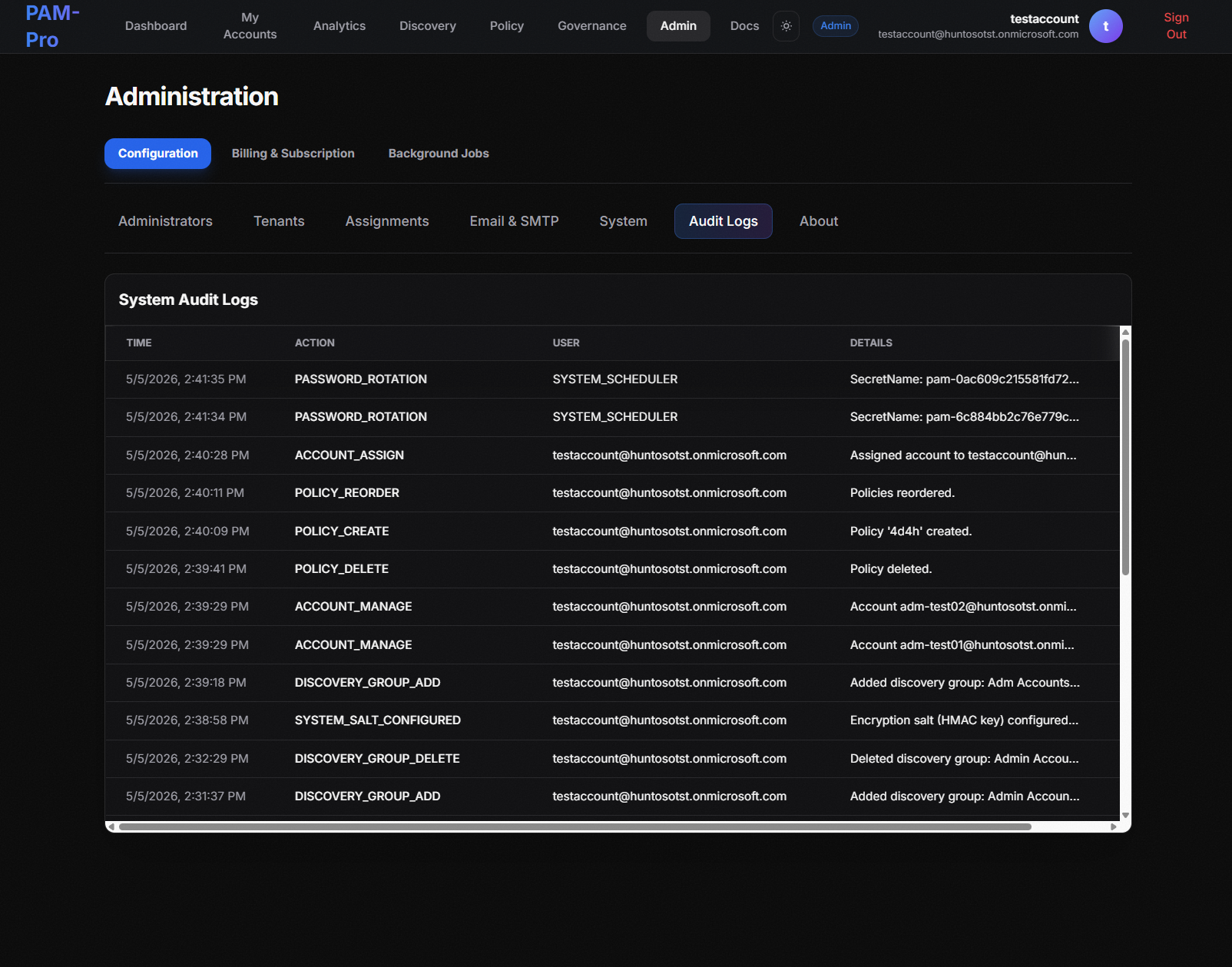Click the ACTION column header
The image size is (1232, 967).
315,343
